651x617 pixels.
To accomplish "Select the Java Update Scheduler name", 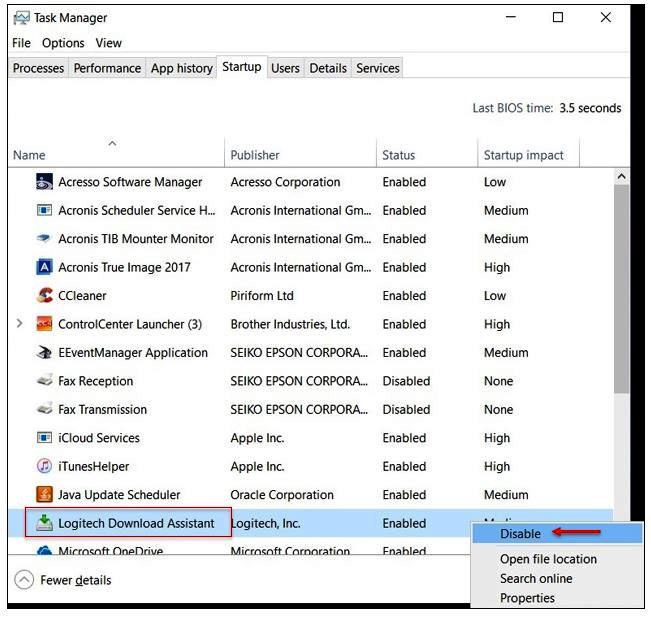I will coord(119,495).
